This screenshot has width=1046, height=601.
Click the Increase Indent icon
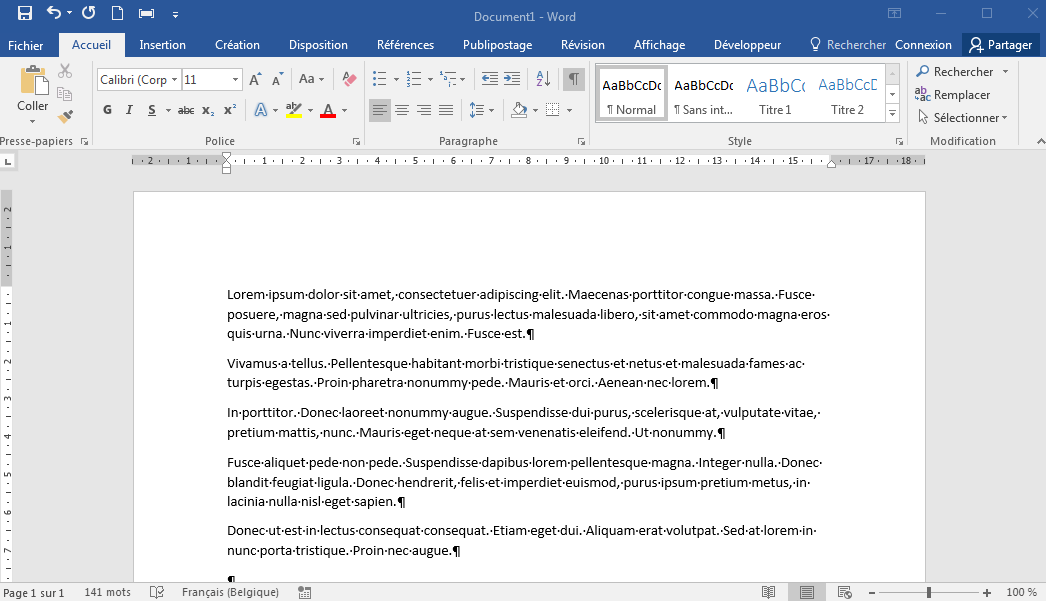coord(512,79)
